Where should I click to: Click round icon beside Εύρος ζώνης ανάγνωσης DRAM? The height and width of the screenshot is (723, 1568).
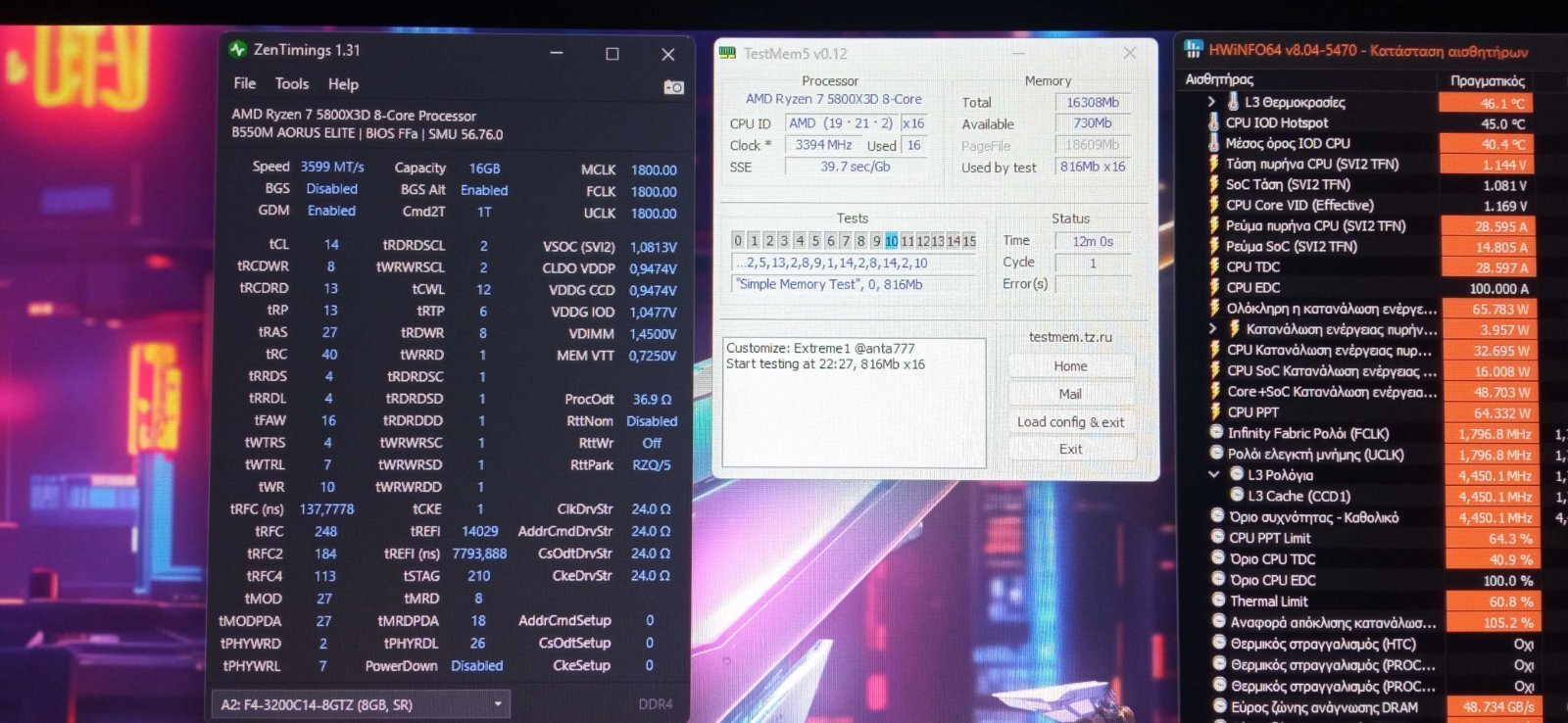1220,706
